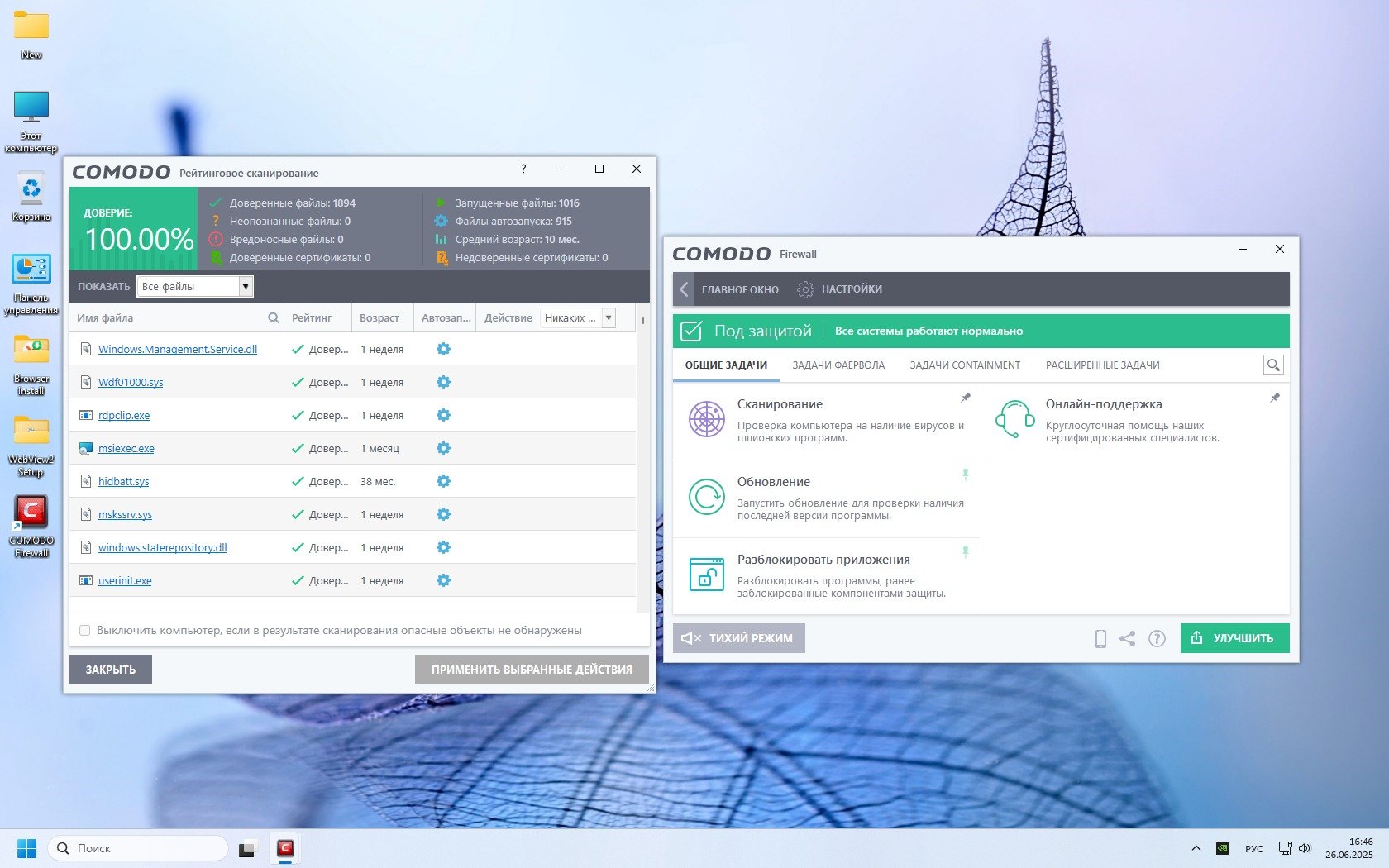1389x868 pixels.
Task: Click the share icon in Firewall footer
Action: tap(1127, 638)
